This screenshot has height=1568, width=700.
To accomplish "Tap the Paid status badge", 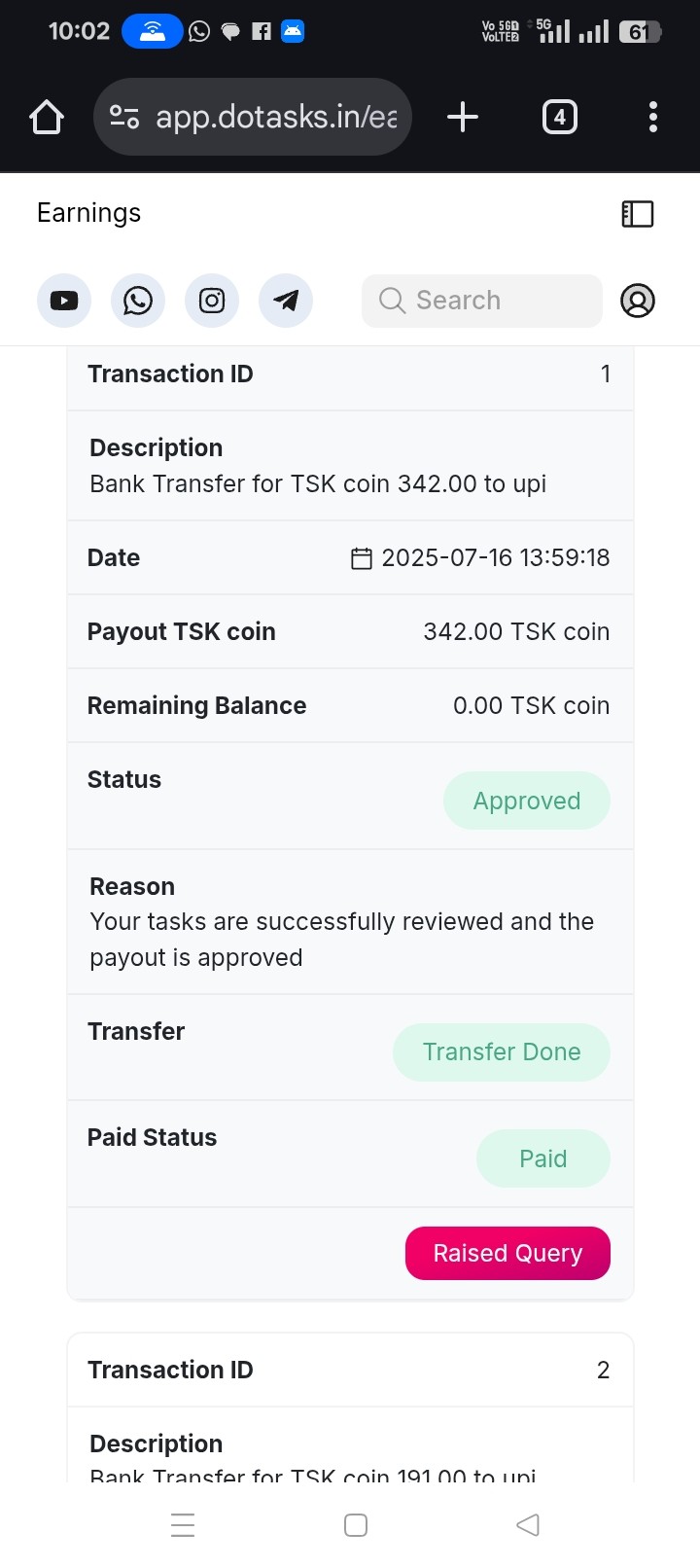I will [x=542, y=1158].
